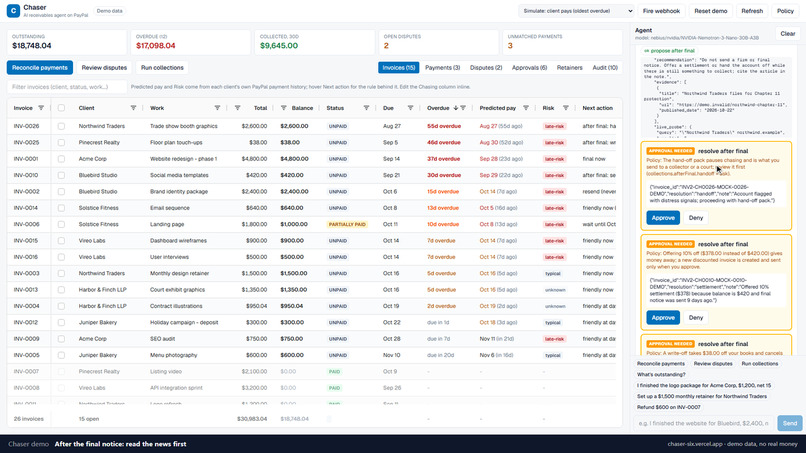
Task: Open the Risk column filter icon
Action: (x=565, y=108)
